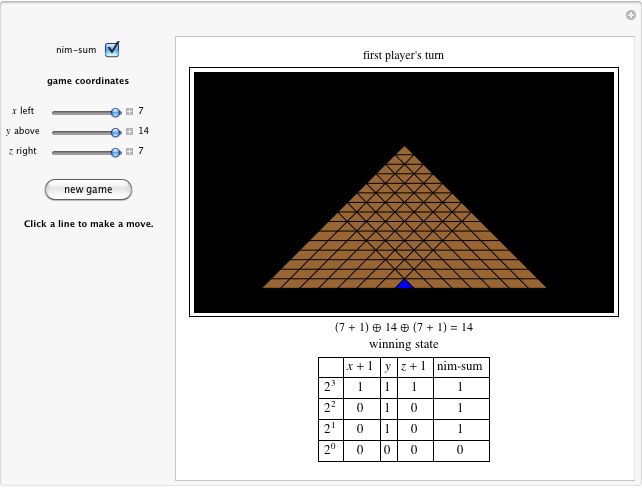This screenshot has width=642, height=488.
Task: Click the nim-sum column header in table
Action: click(x=458, y=366)
